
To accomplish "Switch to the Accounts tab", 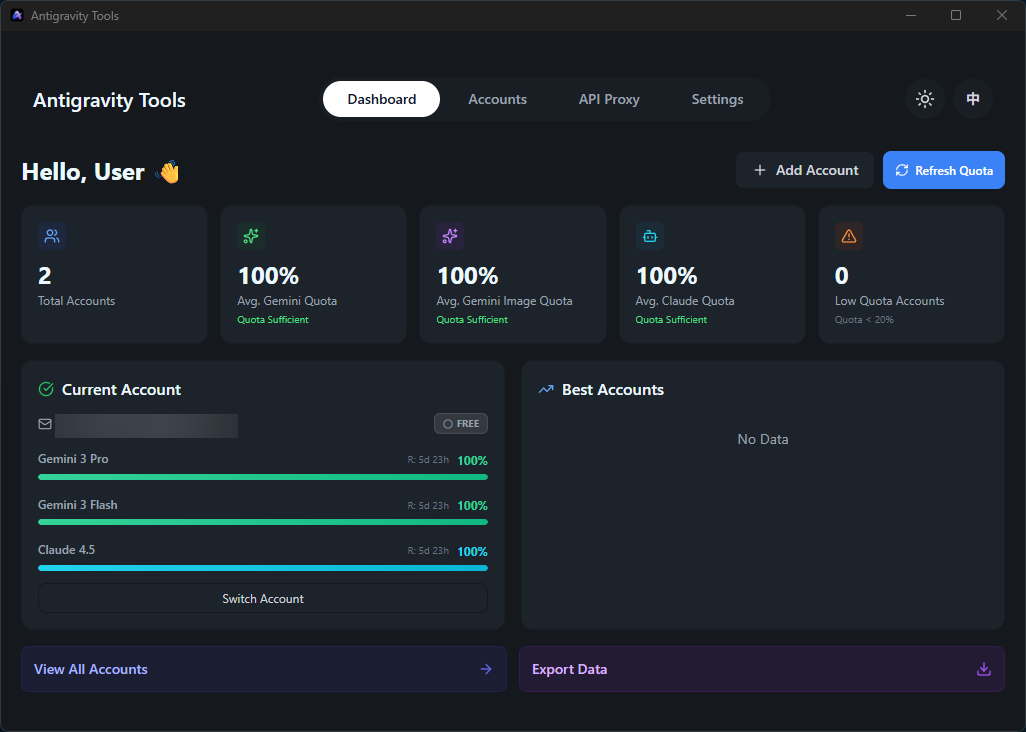I will pos(497,99).
